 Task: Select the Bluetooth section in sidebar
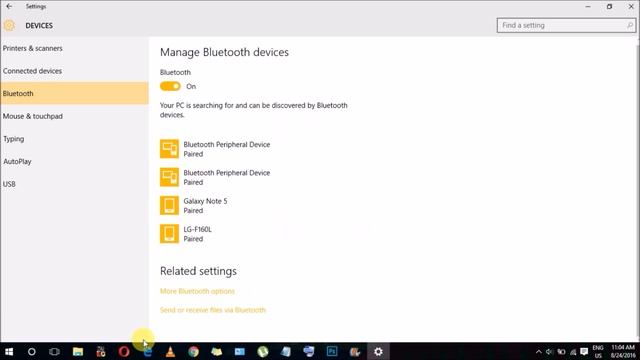click(x=74, y=93)
